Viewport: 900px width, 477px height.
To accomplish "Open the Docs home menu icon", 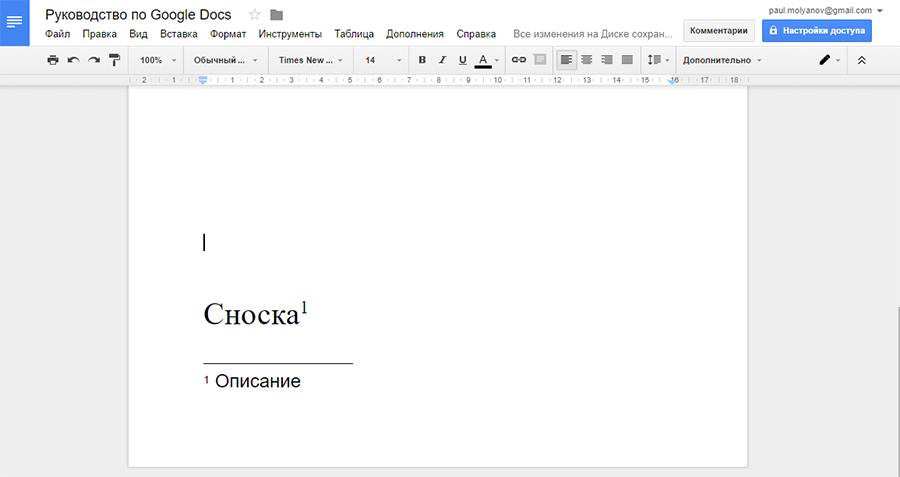I will point(14,22).
